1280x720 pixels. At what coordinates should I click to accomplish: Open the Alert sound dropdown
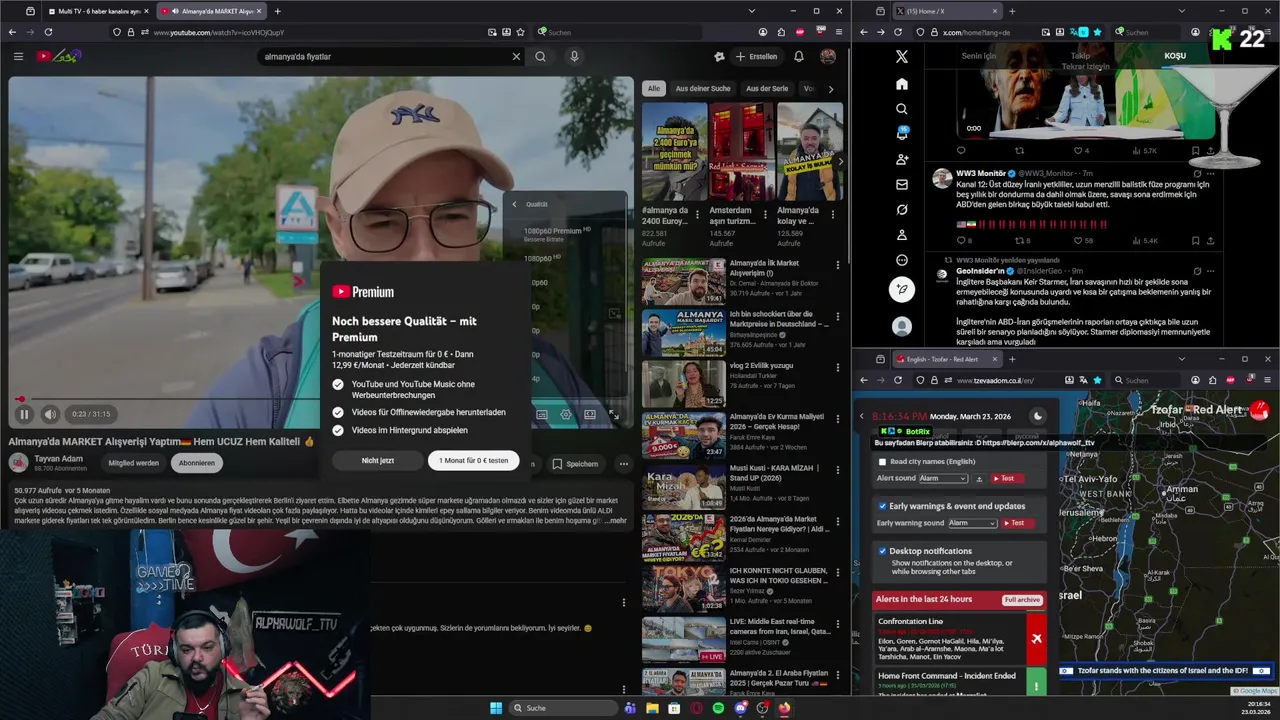tap(943, 479)
